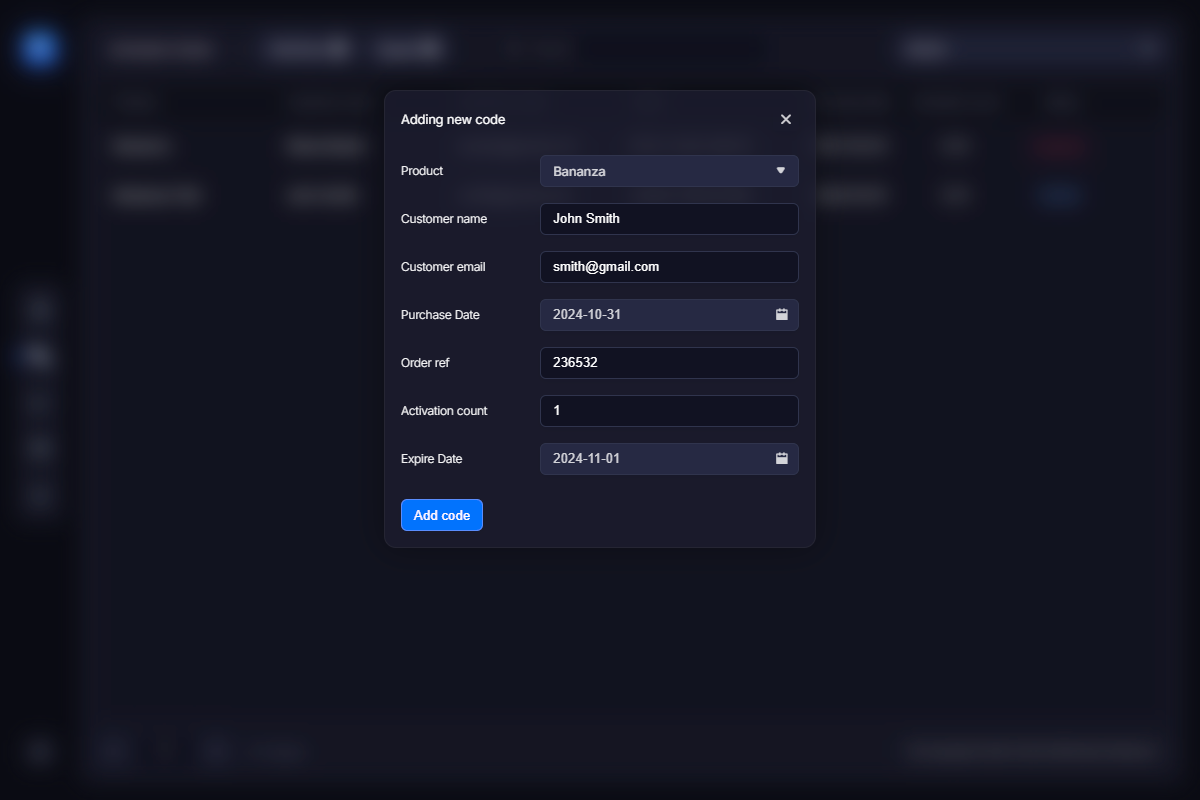Click the Expire Date label text
The image size is (1200, 800).
[431, 459]
